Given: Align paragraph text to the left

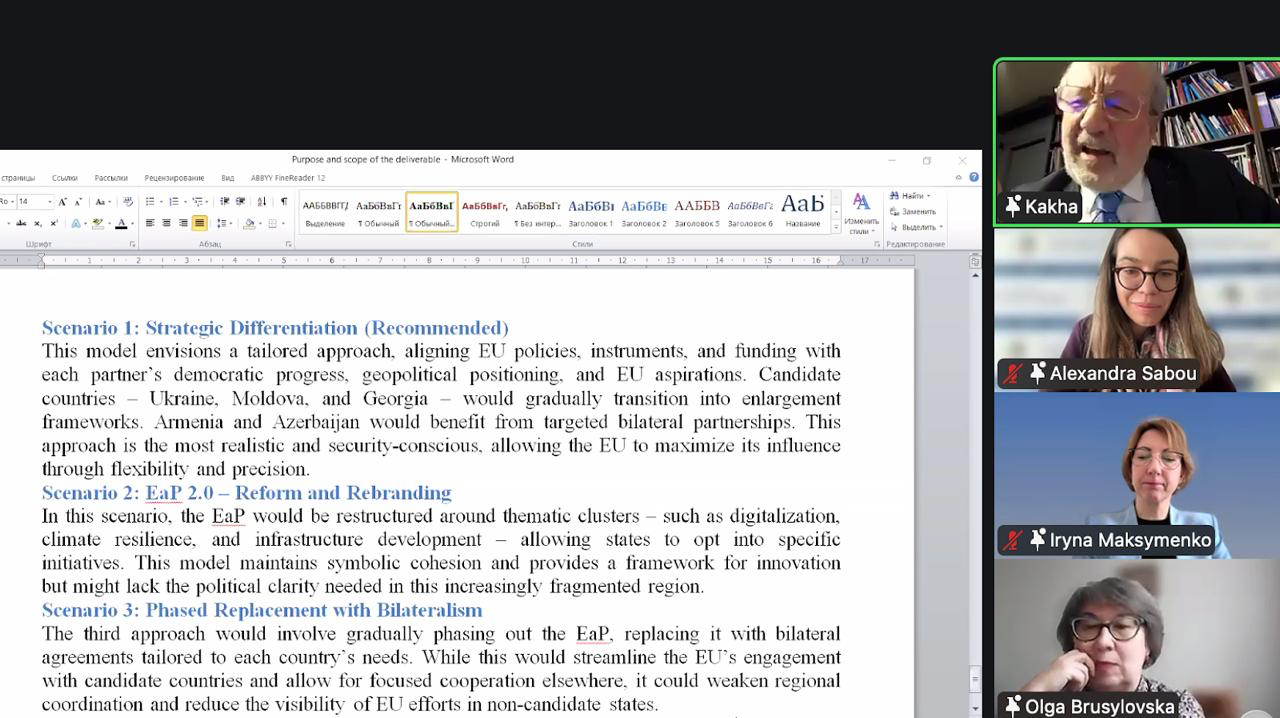Looking at the screenshot, I should (150, 223).
